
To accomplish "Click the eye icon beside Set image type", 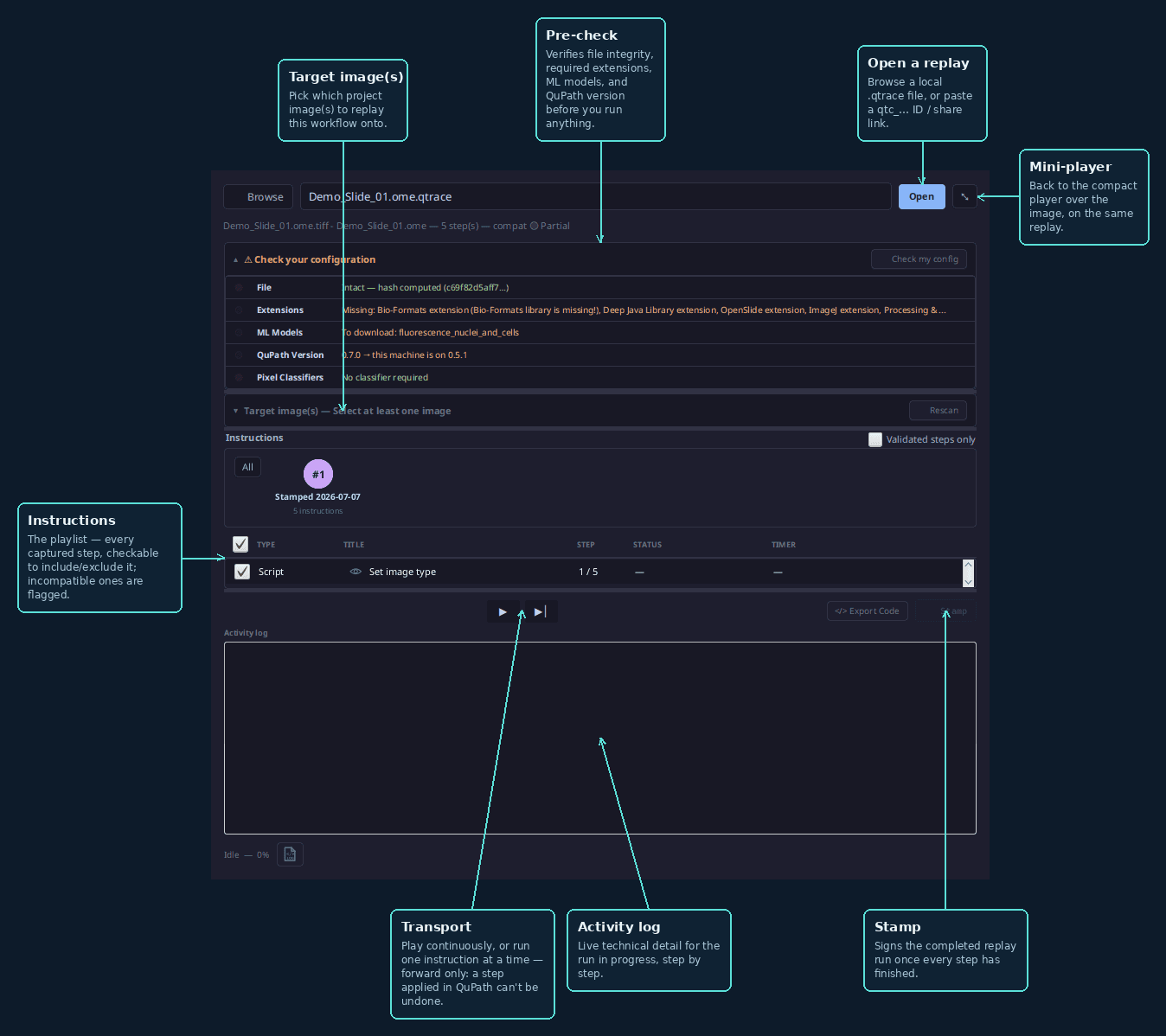I will tap(355, 572).
